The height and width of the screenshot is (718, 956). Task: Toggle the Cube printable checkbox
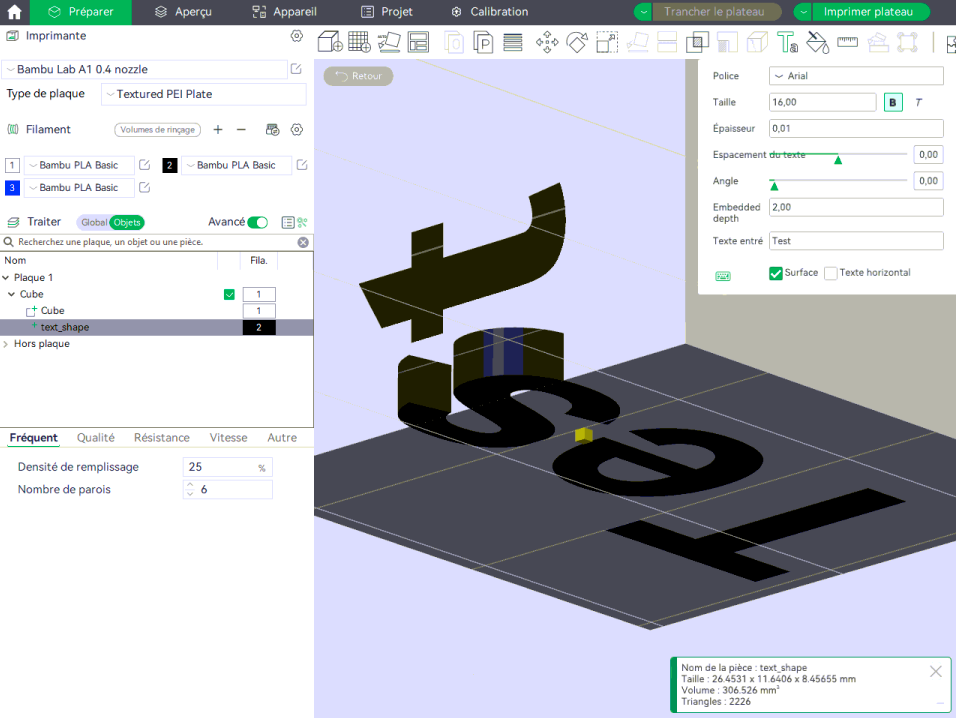[229, 294]
